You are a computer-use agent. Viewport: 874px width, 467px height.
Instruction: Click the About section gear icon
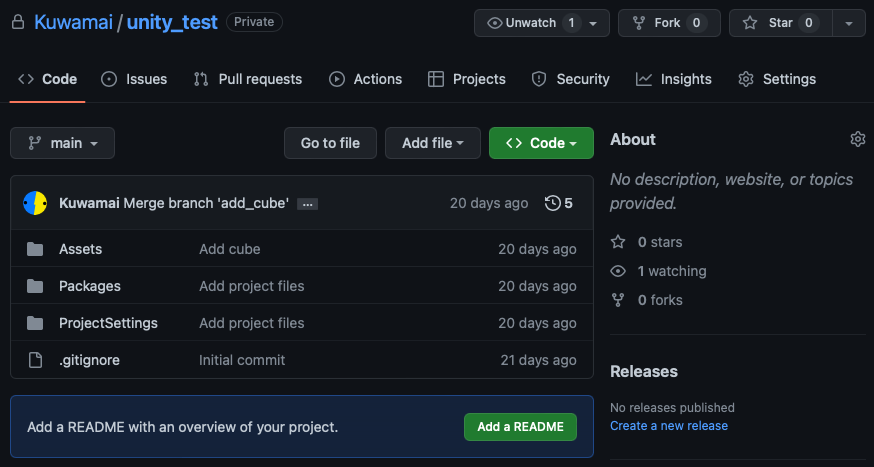pos(858,139)
